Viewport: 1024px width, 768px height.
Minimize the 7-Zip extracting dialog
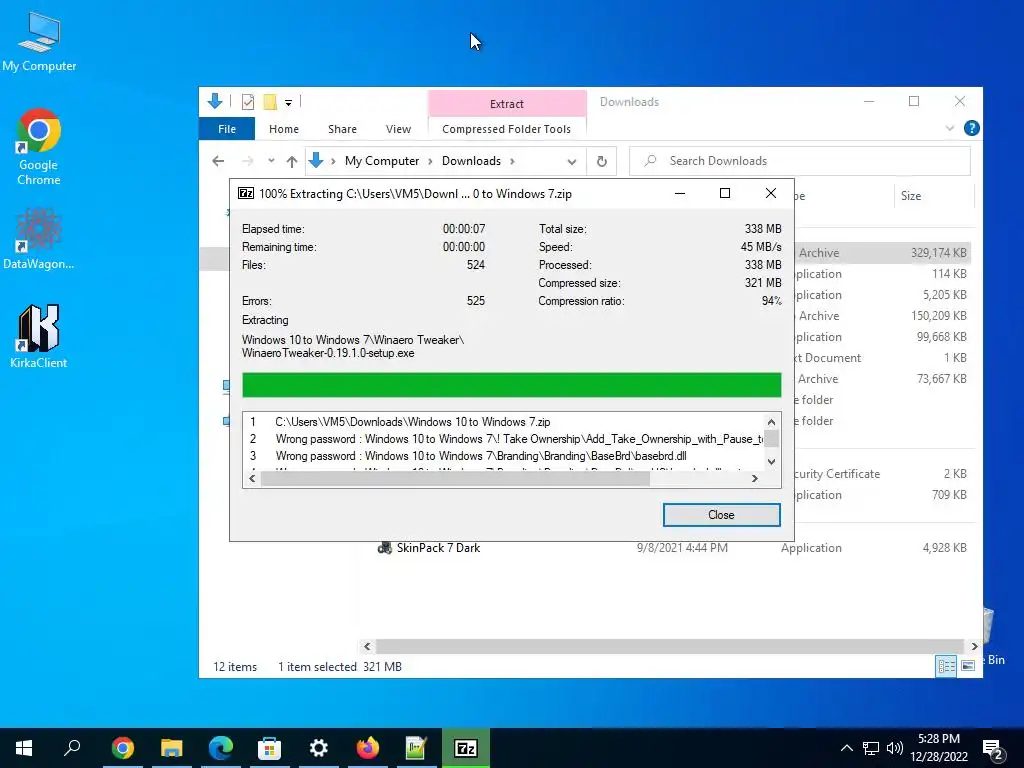pyautogui.click(x=680, y=193)
